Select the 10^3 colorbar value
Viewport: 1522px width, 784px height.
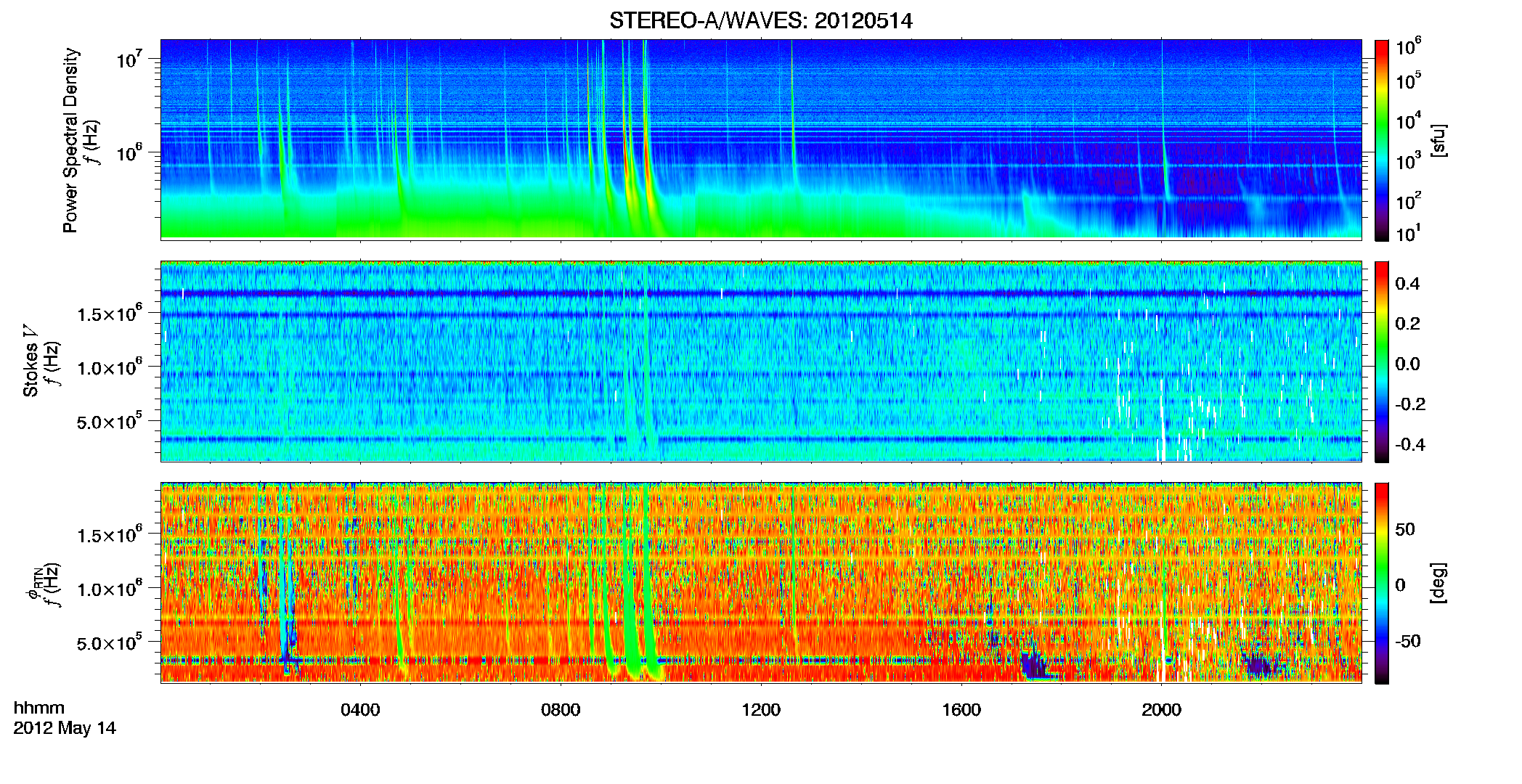pyautogui.click(x=1409, y=161)
